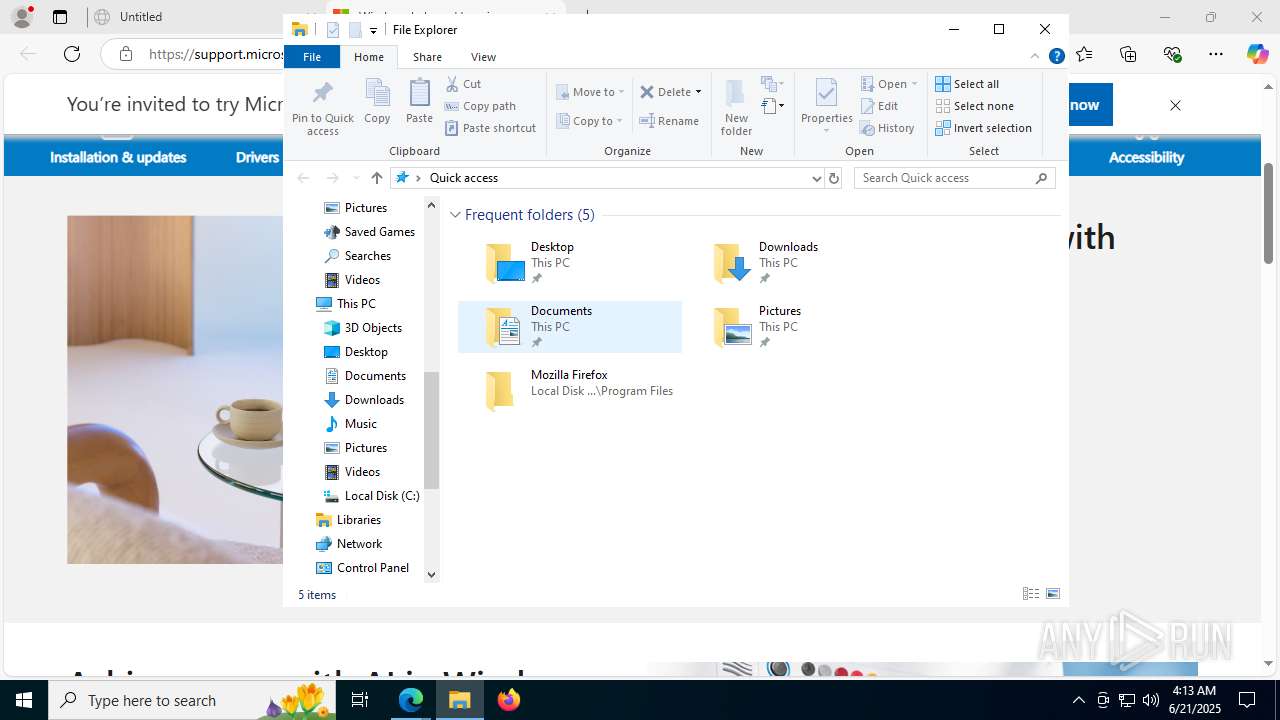The width and height of the screenshot is (1280, 720).
Task: Open Installation & updates in Edge page
Action: [x=118, y=157]
